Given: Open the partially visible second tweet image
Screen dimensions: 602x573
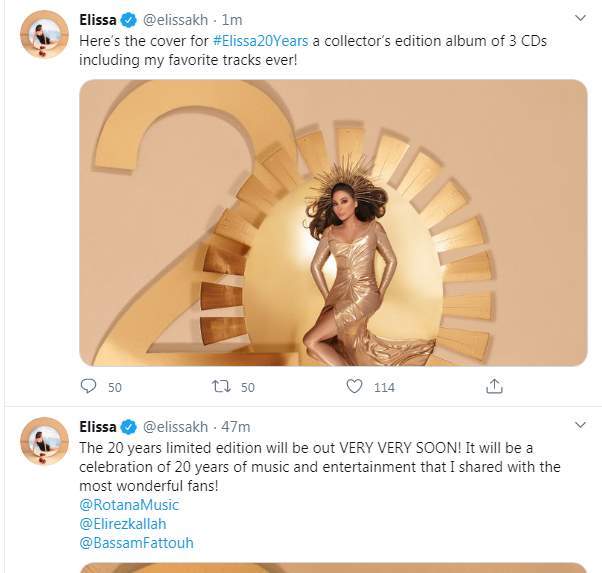Looking at the screenshot, I should pos(333,567).
